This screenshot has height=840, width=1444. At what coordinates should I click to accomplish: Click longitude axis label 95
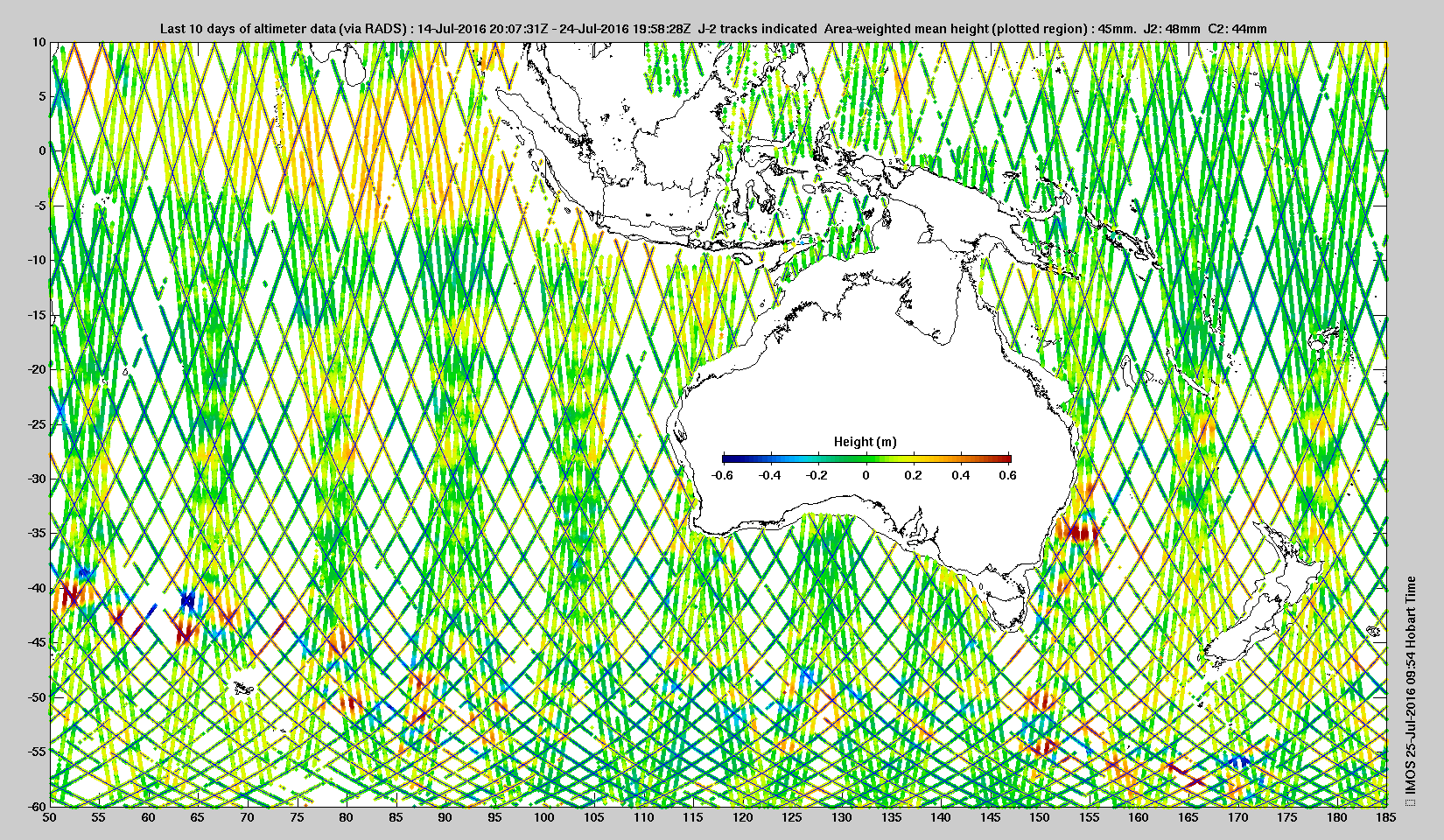pos(495,817)
